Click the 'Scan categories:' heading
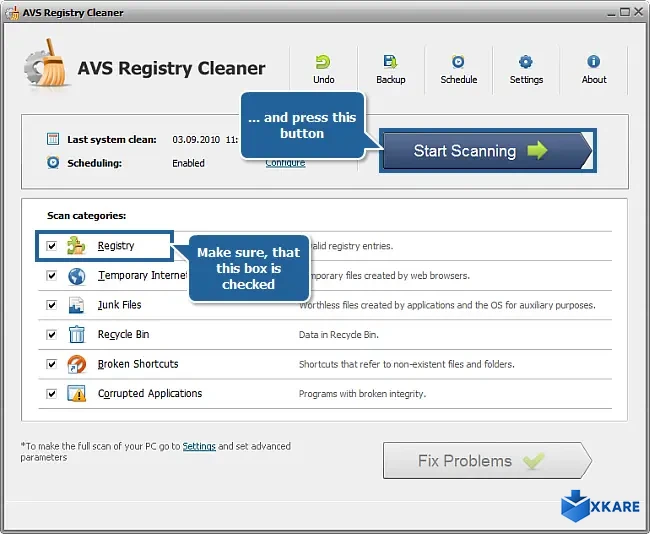Screen dimensions: 650x534 click(87, 216)
